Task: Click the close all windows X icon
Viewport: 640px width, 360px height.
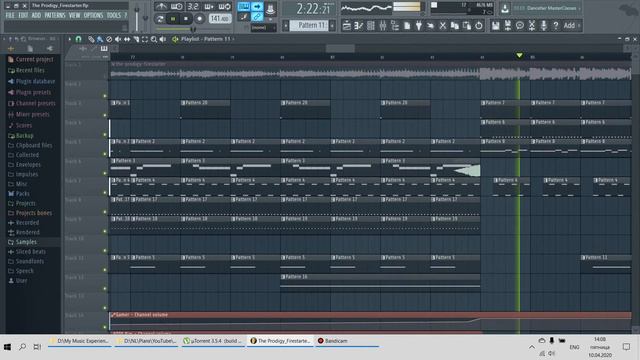Action: (443, 26)
